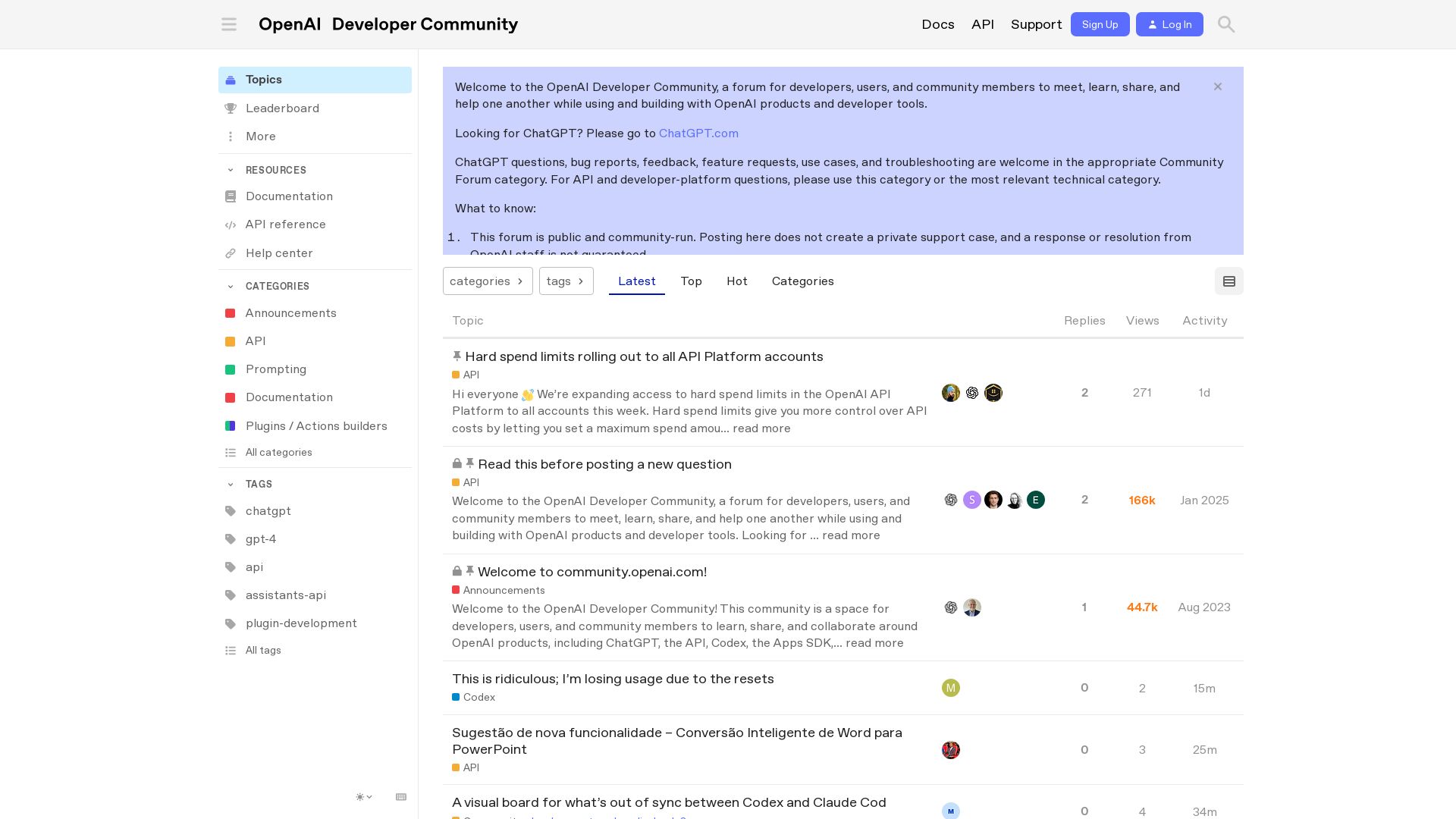
Task: Click the All tags list icon
Action: point(231,651)
